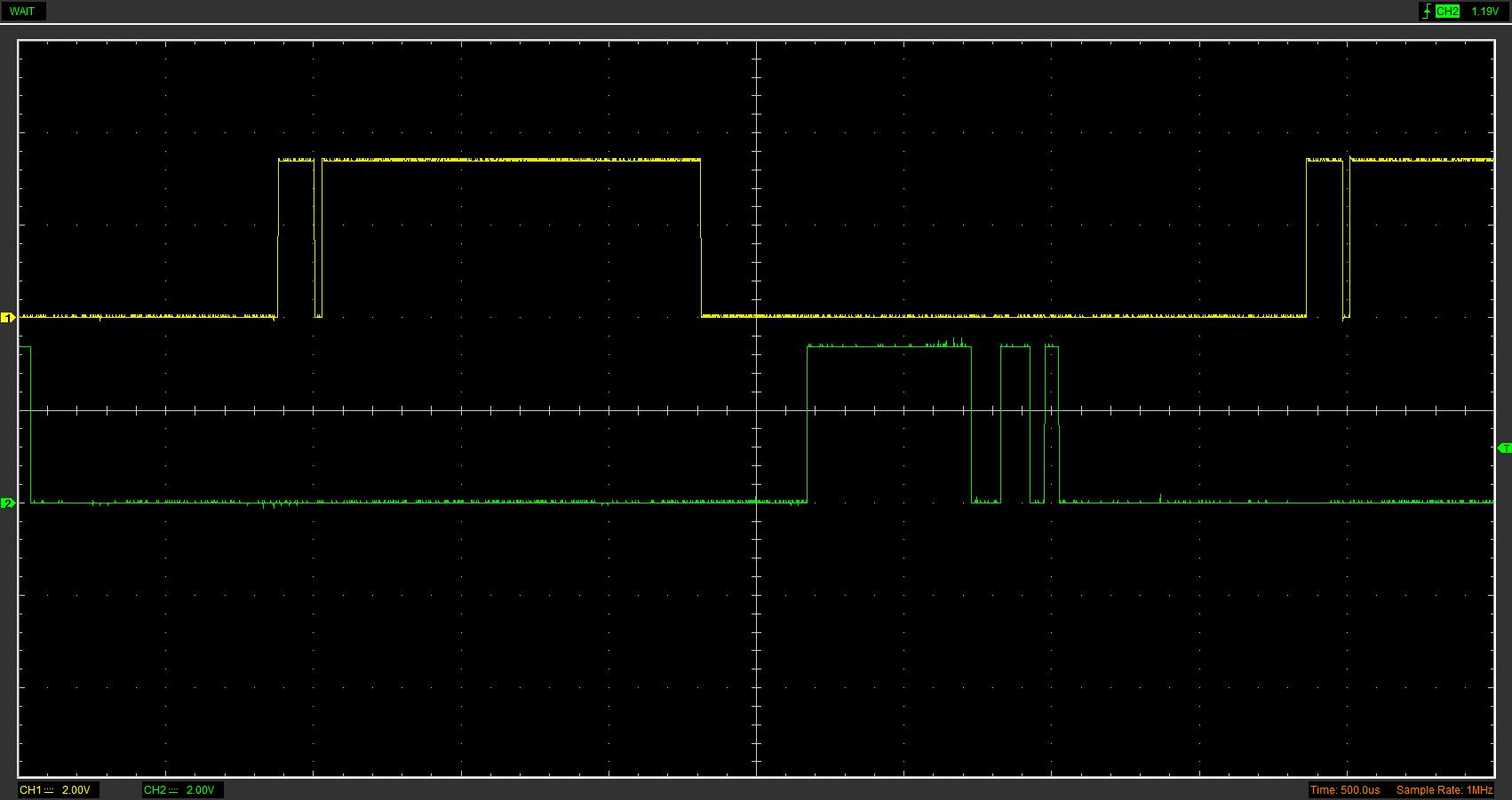Click the green CH2 ground level marker
This screenshot has height=800, width=1512.
[x=8, y=503]
